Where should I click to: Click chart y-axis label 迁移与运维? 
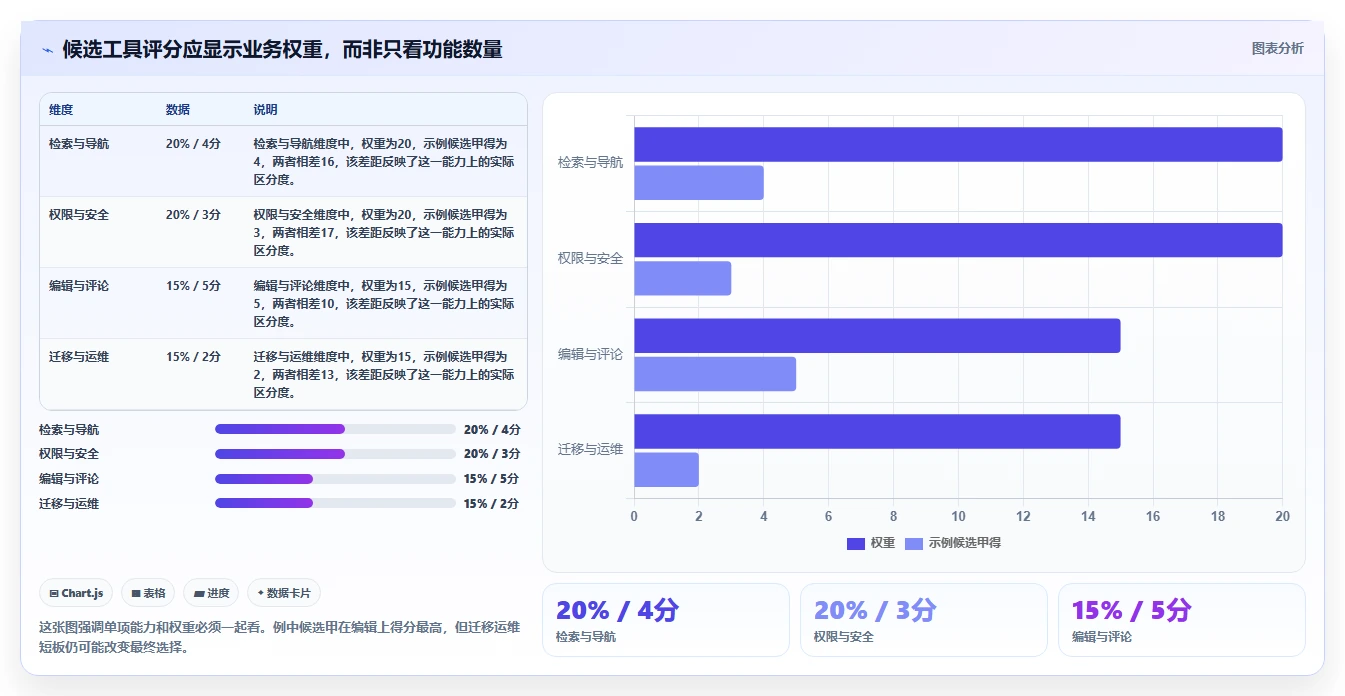click(590, 450)
